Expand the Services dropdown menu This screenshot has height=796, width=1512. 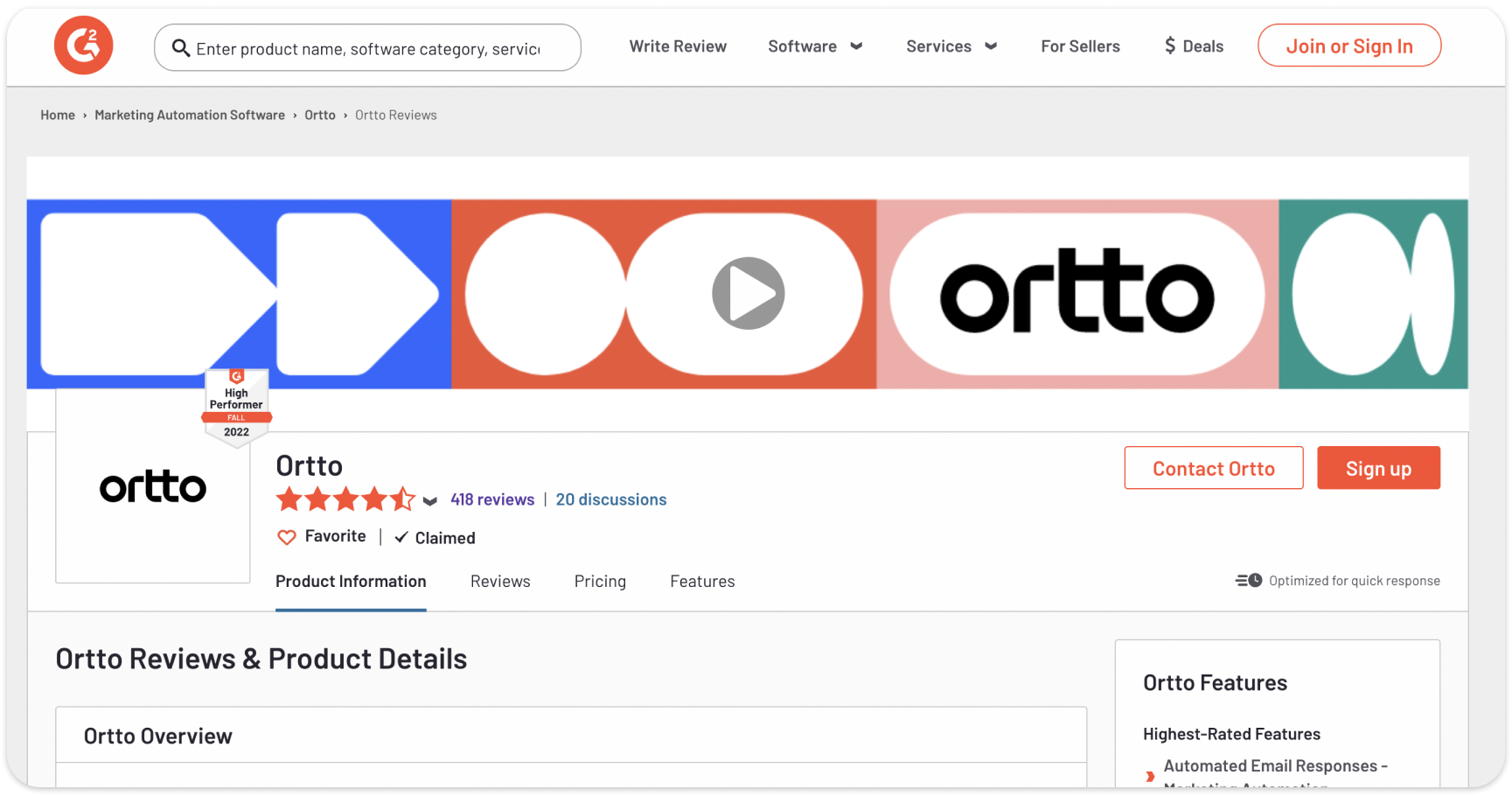click(951, 46)
